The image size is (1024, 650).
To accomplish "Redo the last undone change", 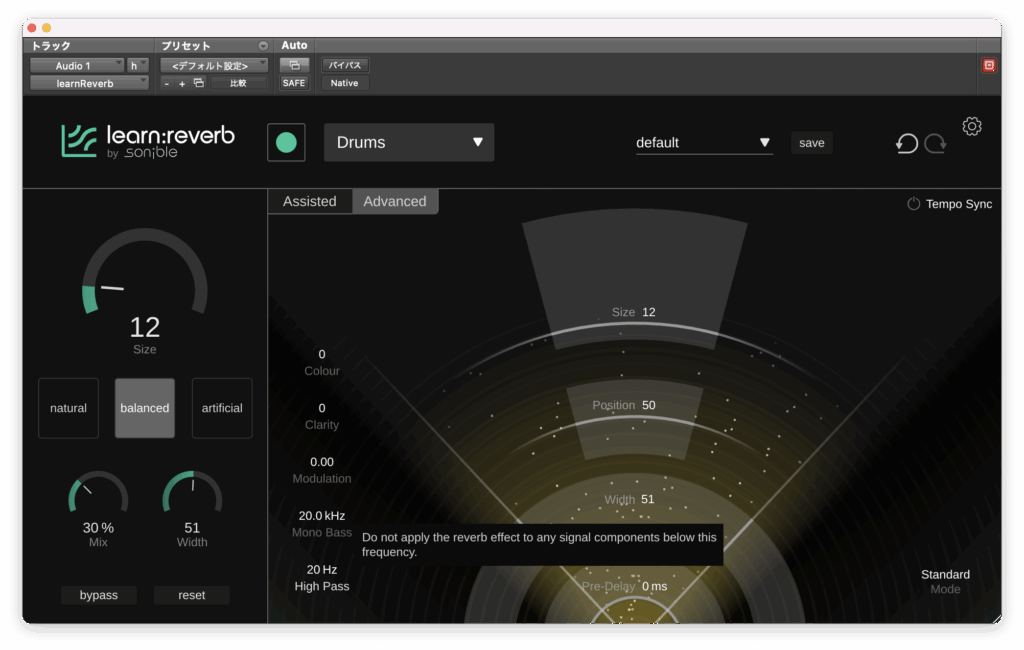I will [935, 143].
